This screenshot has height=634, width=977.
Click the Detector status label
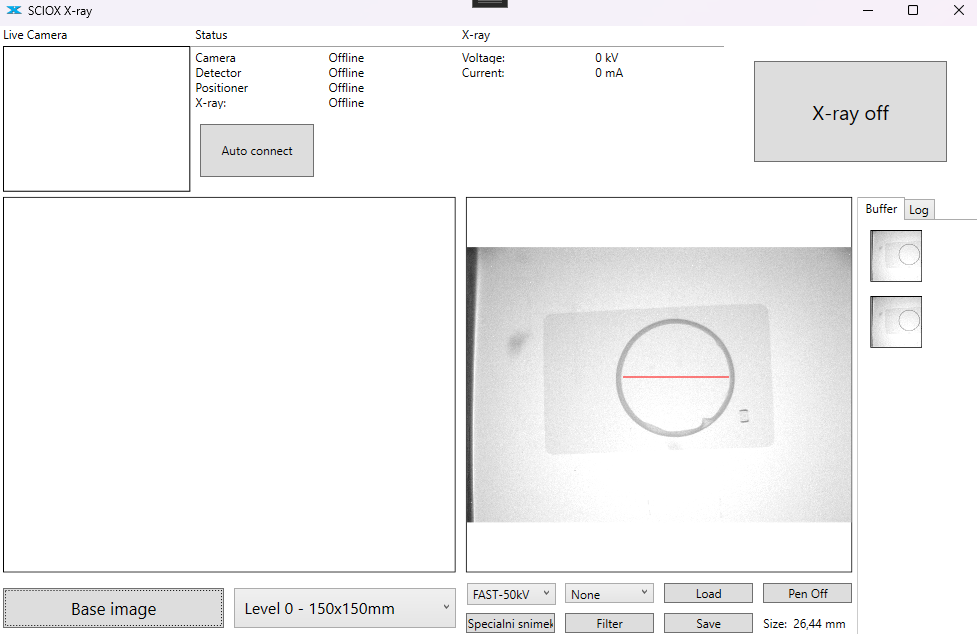coord(218,73)
